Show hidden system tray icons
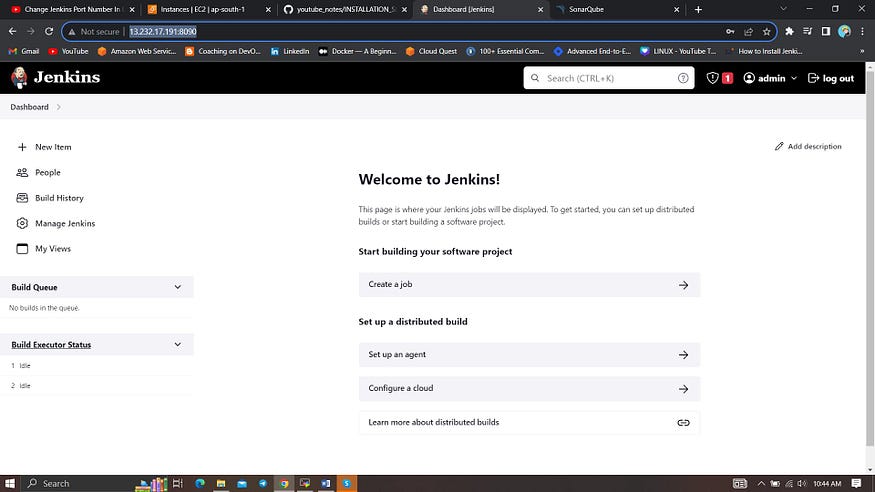875x492 pixels. (761, 484)
